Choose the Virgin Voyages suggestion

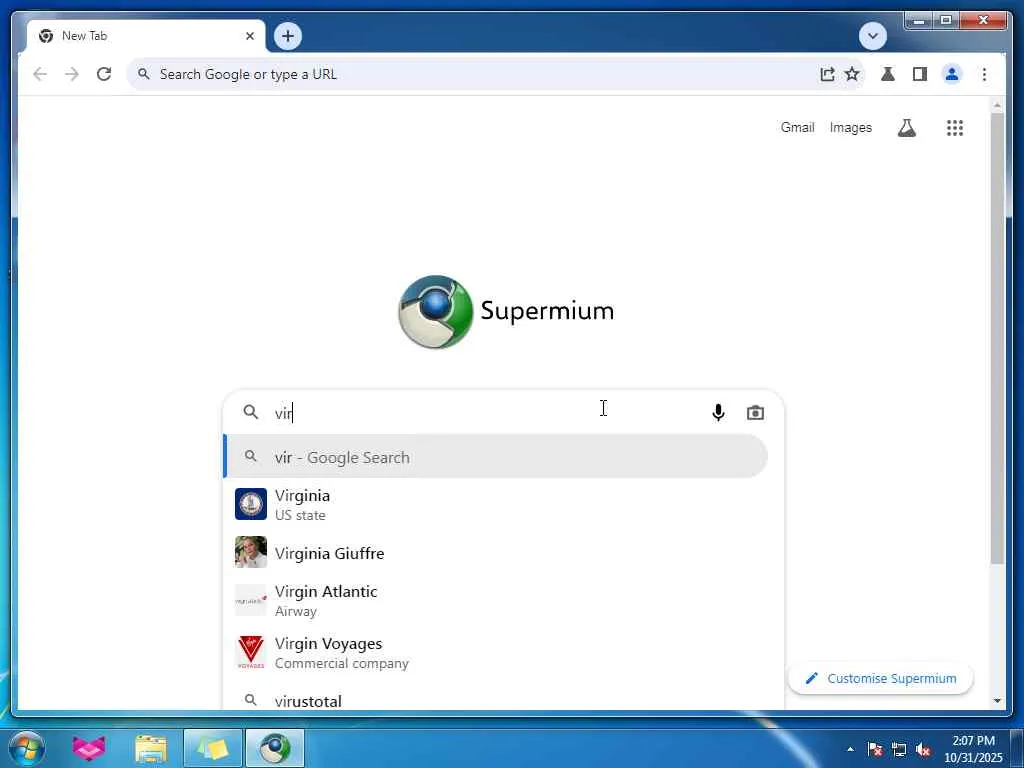(496, 652)
